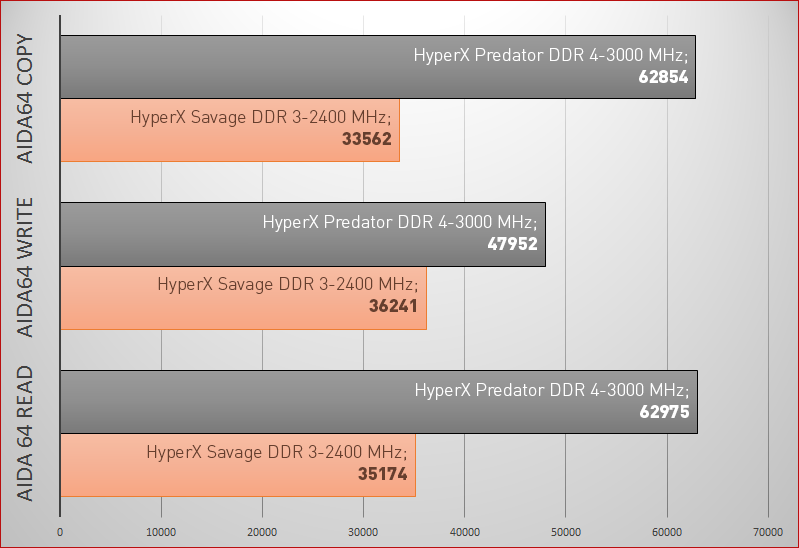Viewport: 799px width, 548px height.
Task: Click the 36241 data value
Action: (393, 306)
